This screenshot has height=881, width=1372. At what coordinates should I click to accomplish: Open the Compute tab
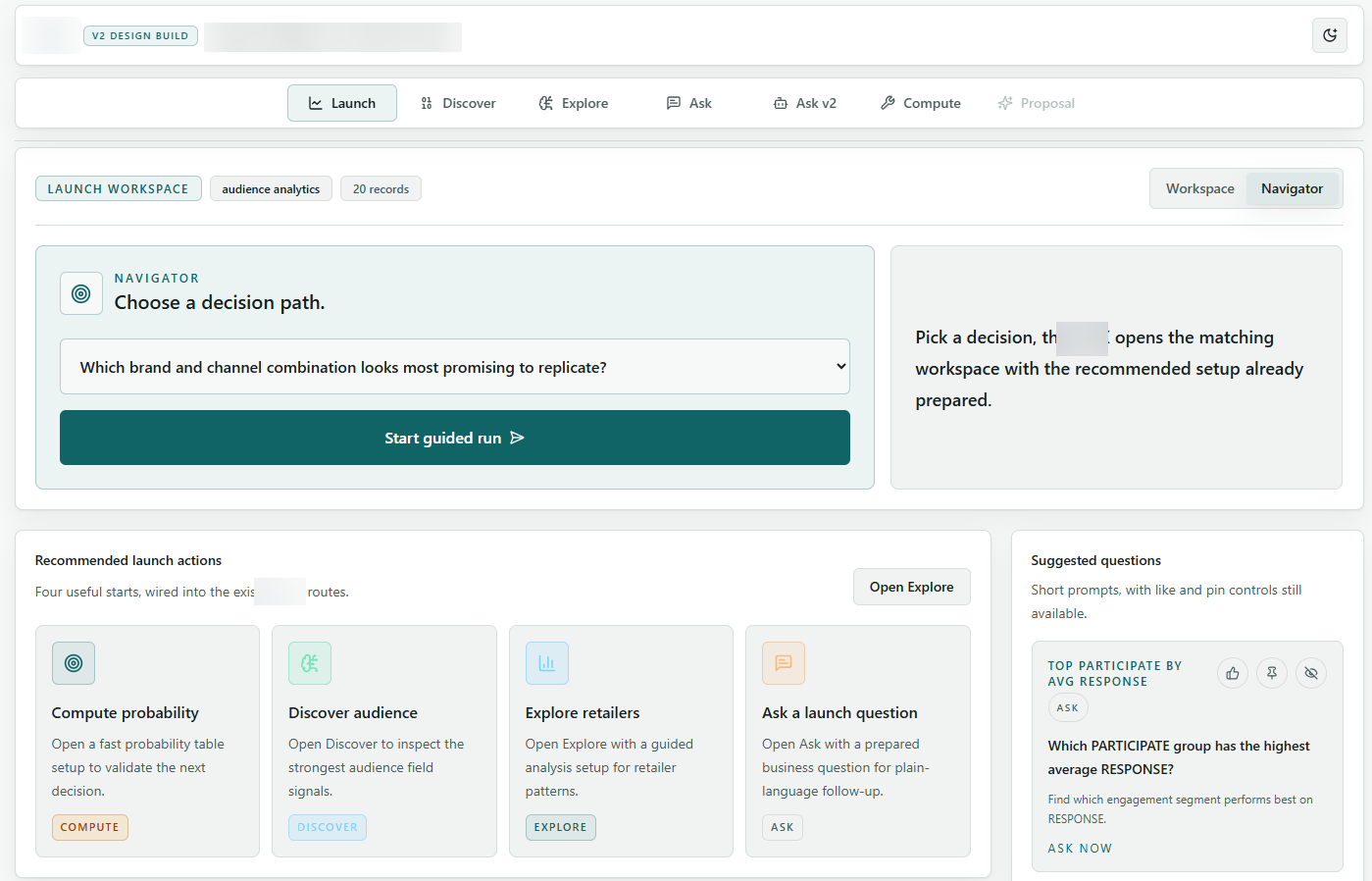point(921,103)
